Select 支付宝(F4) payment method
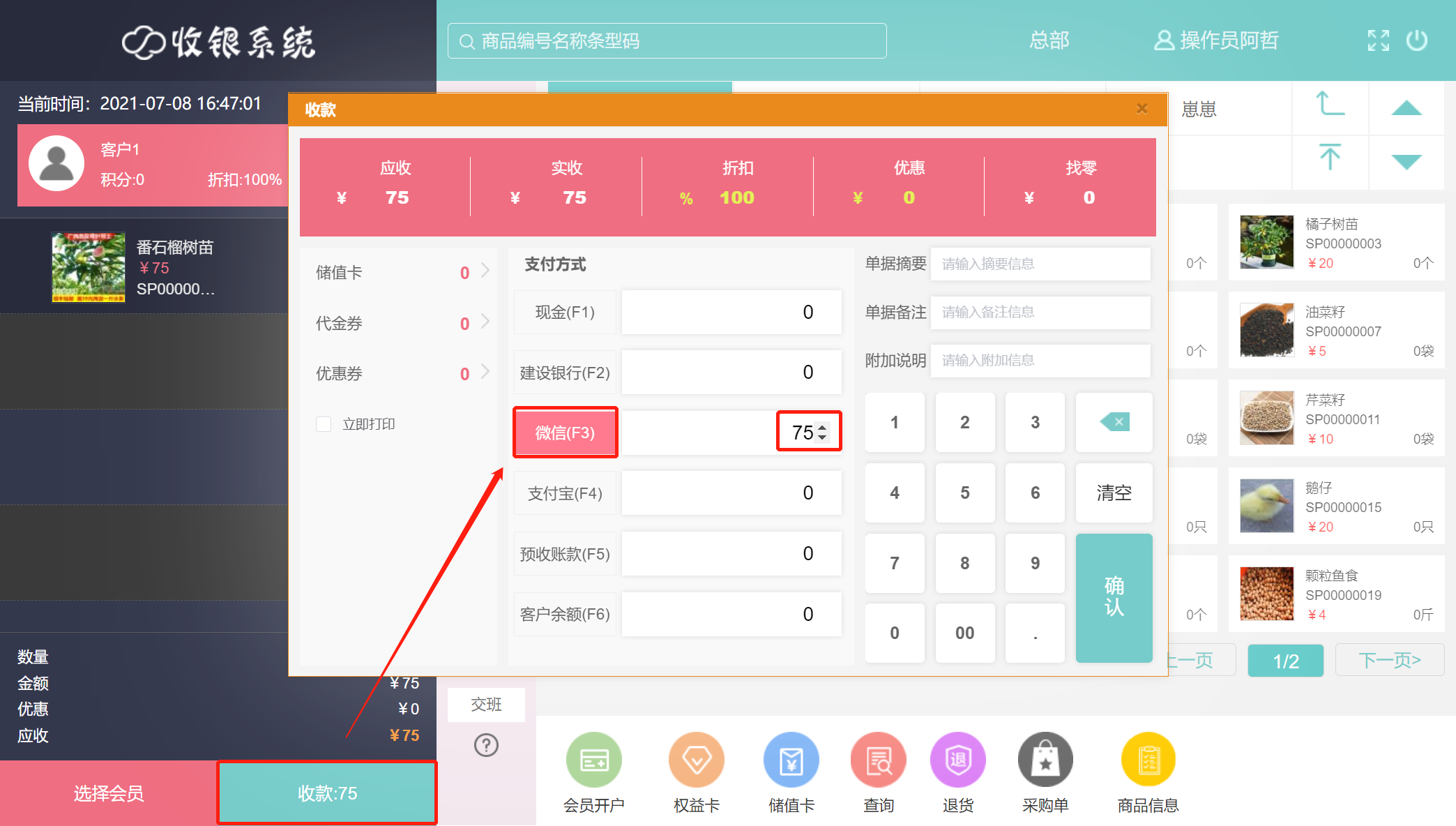This screenshot has width=1456, height=826. pos(565,493)
